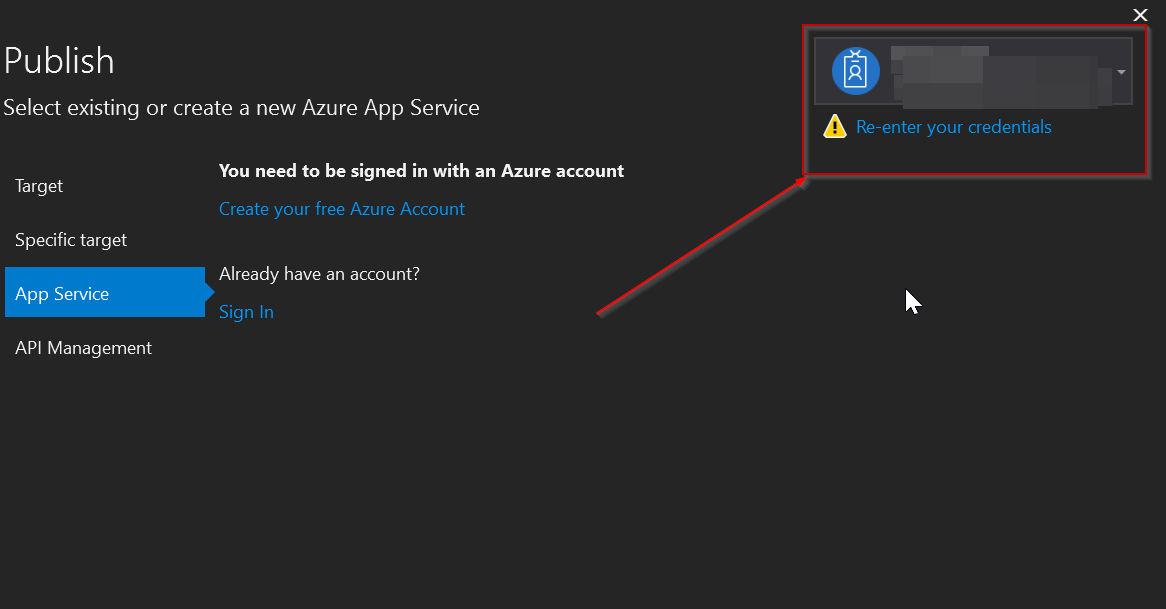Select the App Service step

pyautogui.click(x=105, y=292)
